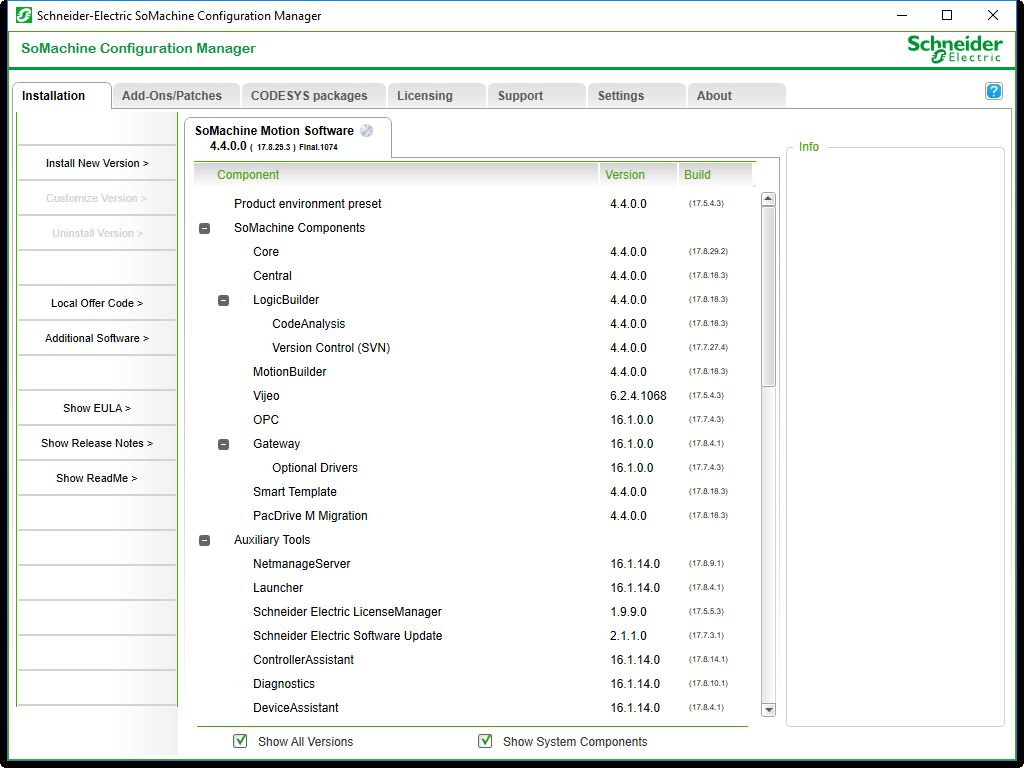Screen dimensions: 1024x768
Task: Click Core build number 17.8.29.2
Action: pos(709,251)
